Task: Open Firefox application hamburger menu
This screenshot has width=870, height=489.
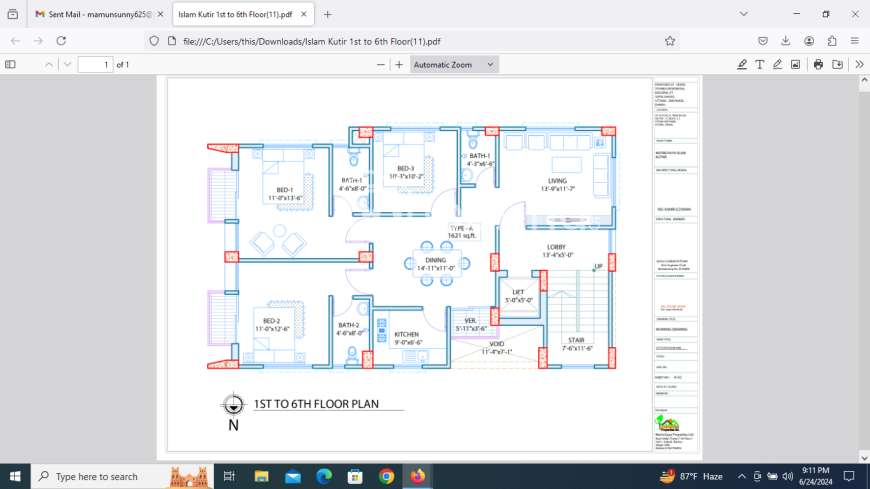Action: tap(855, 41)
